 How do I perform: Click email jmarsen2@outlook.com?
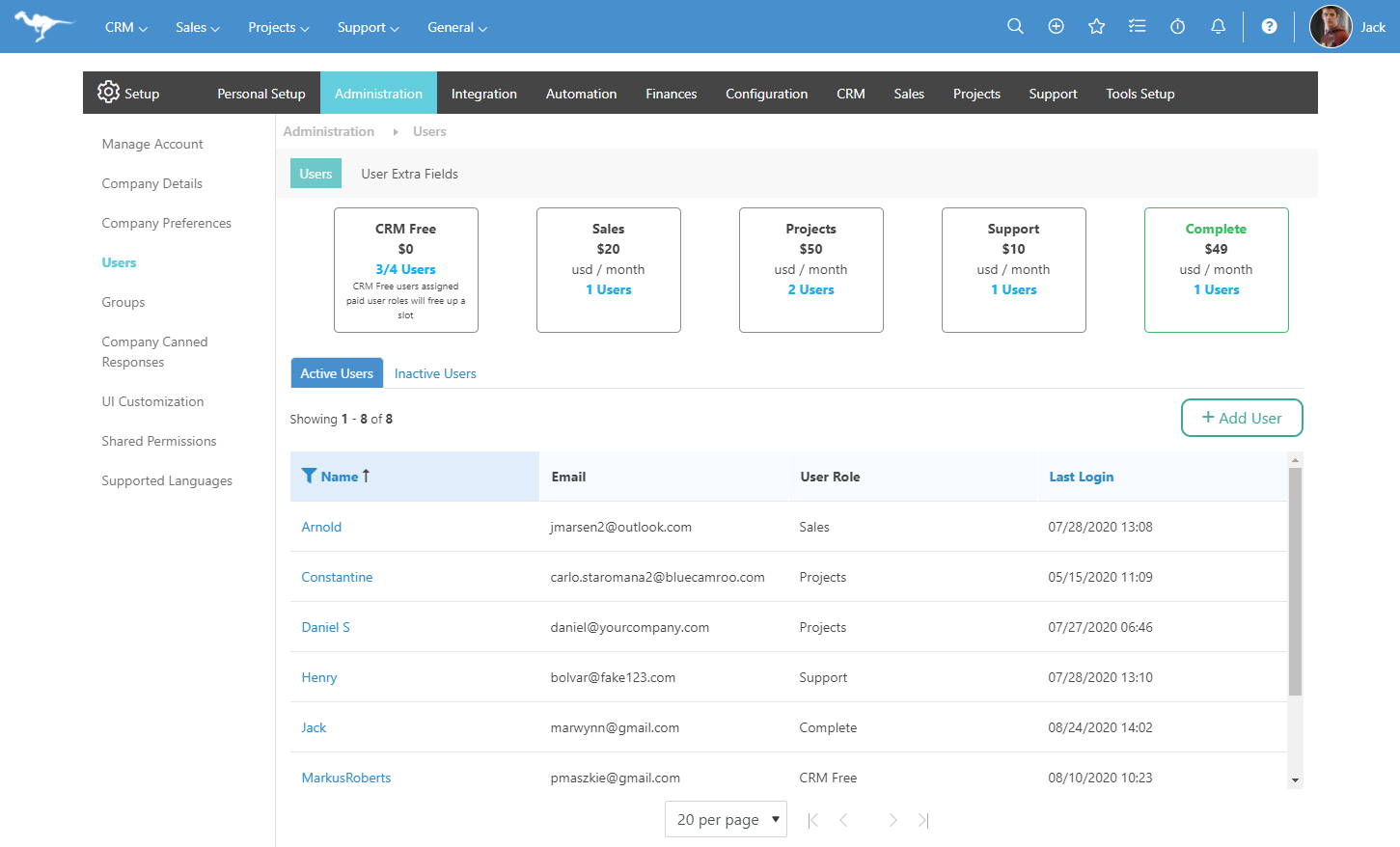[x=620, y=527]
